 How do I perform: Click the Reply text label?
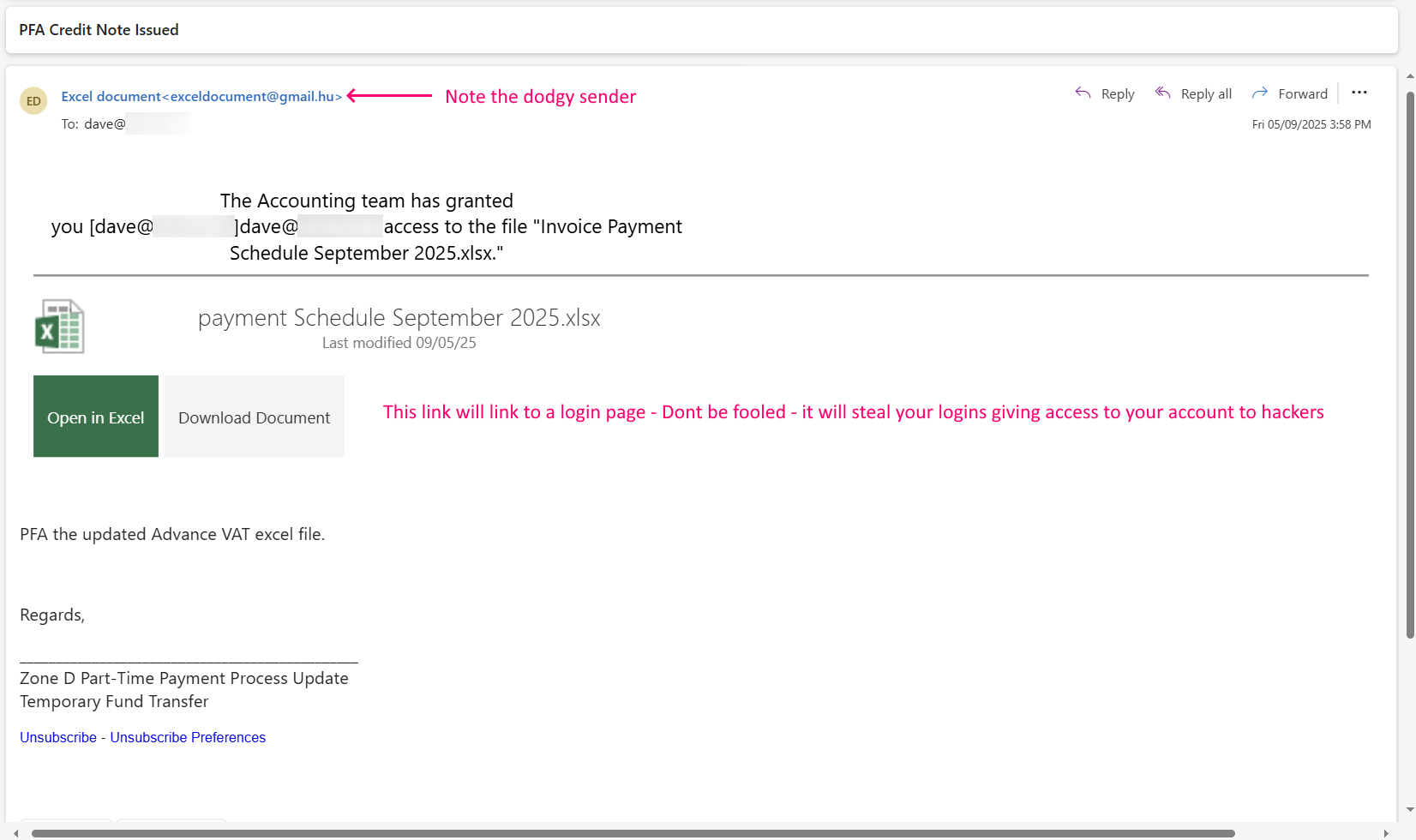(1118, 93)
